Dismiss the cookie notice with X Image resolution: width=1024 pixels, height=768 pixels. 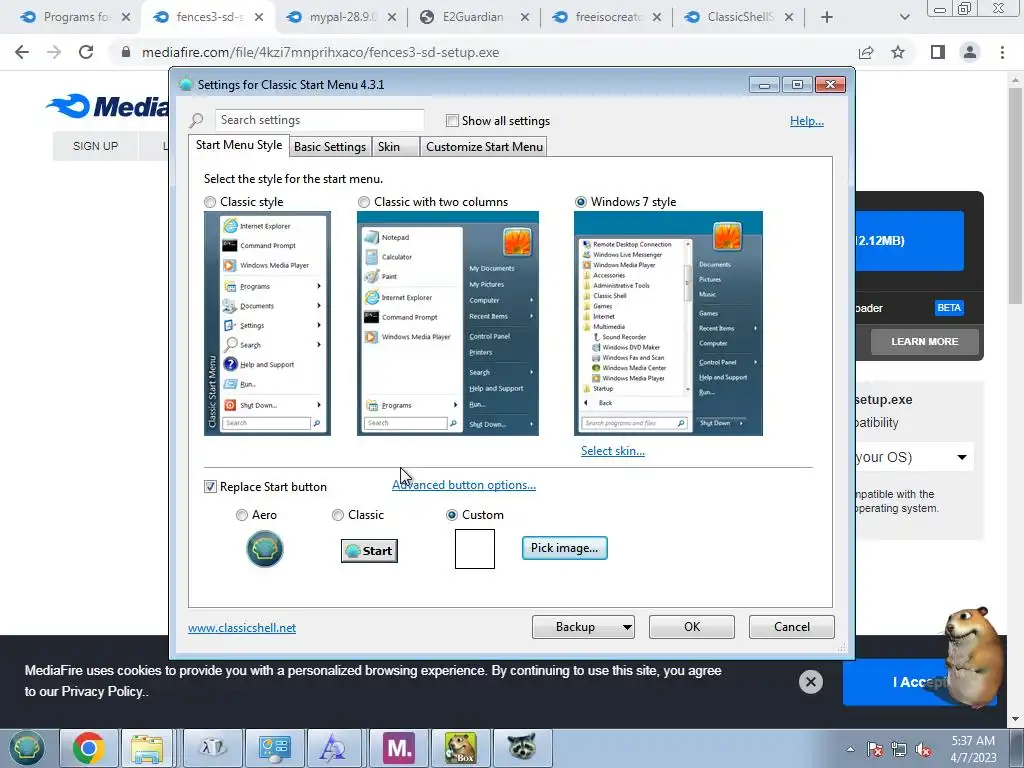[810, 682]
